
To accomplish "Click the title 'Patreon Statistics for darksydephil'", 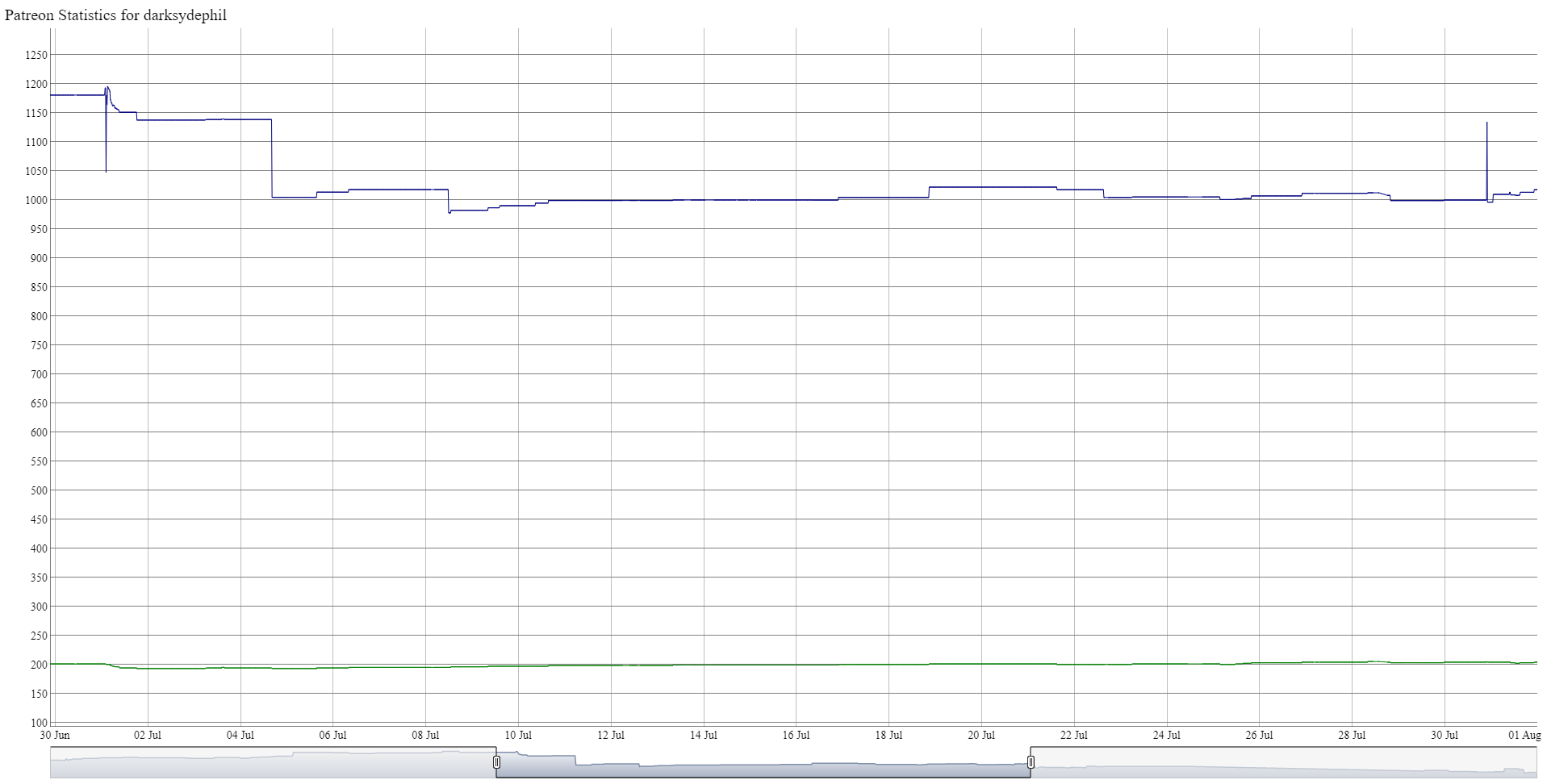I will pos(116,15).
